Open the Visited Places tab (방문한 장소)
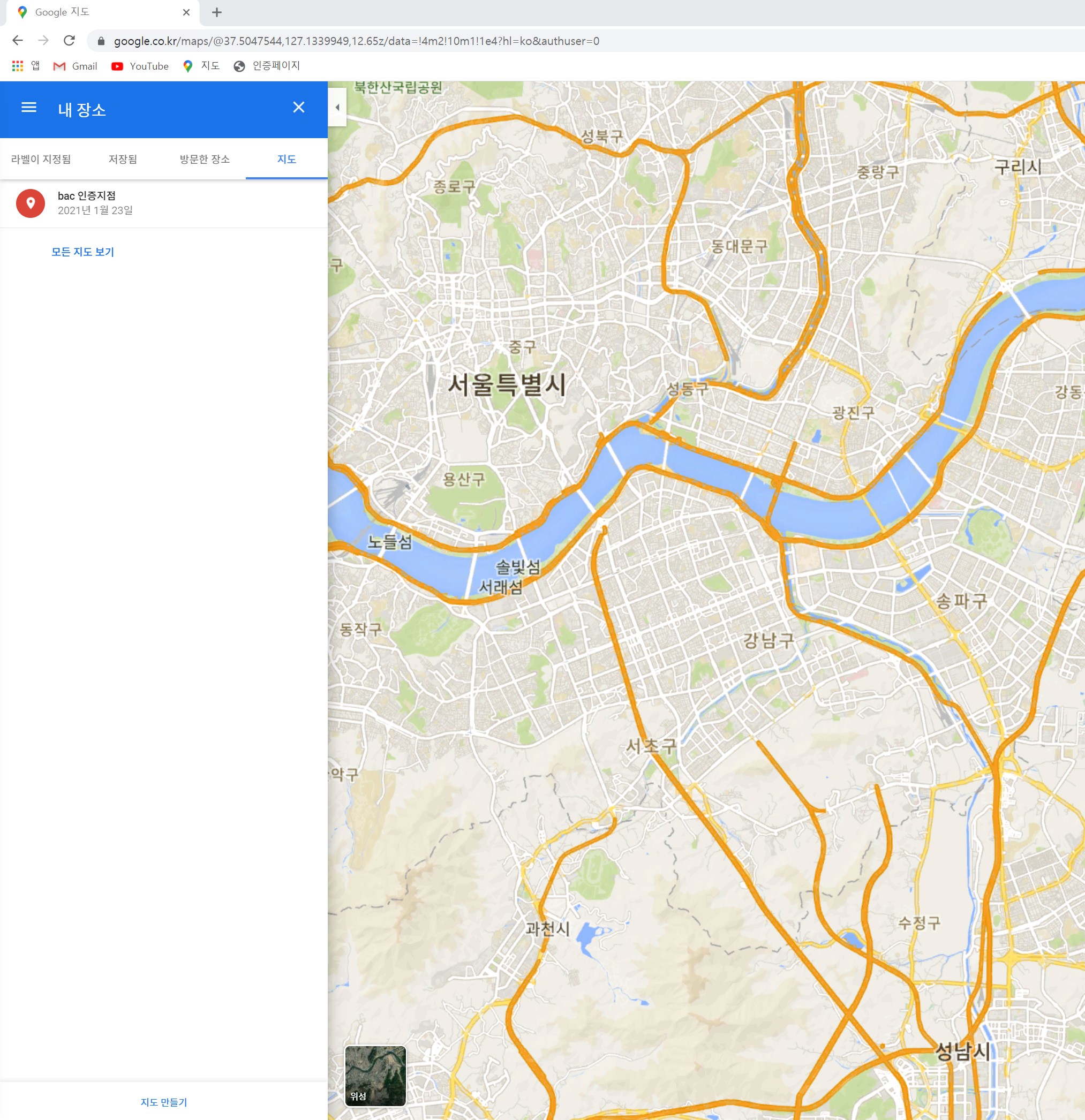Viewport: 1085px width, 1120px height. [205, 160]
